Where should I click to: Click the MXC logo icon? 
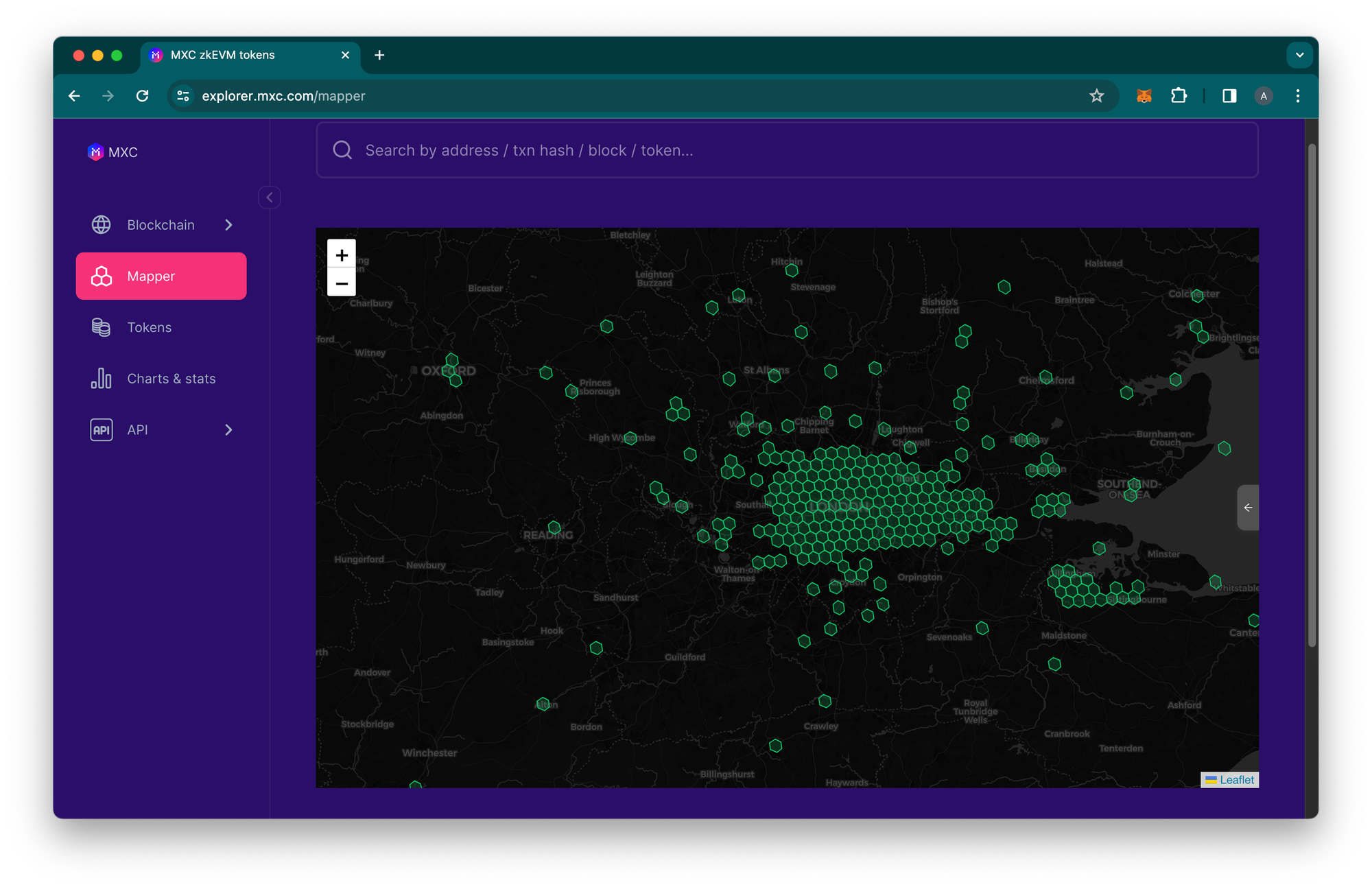tap(95, 152)
